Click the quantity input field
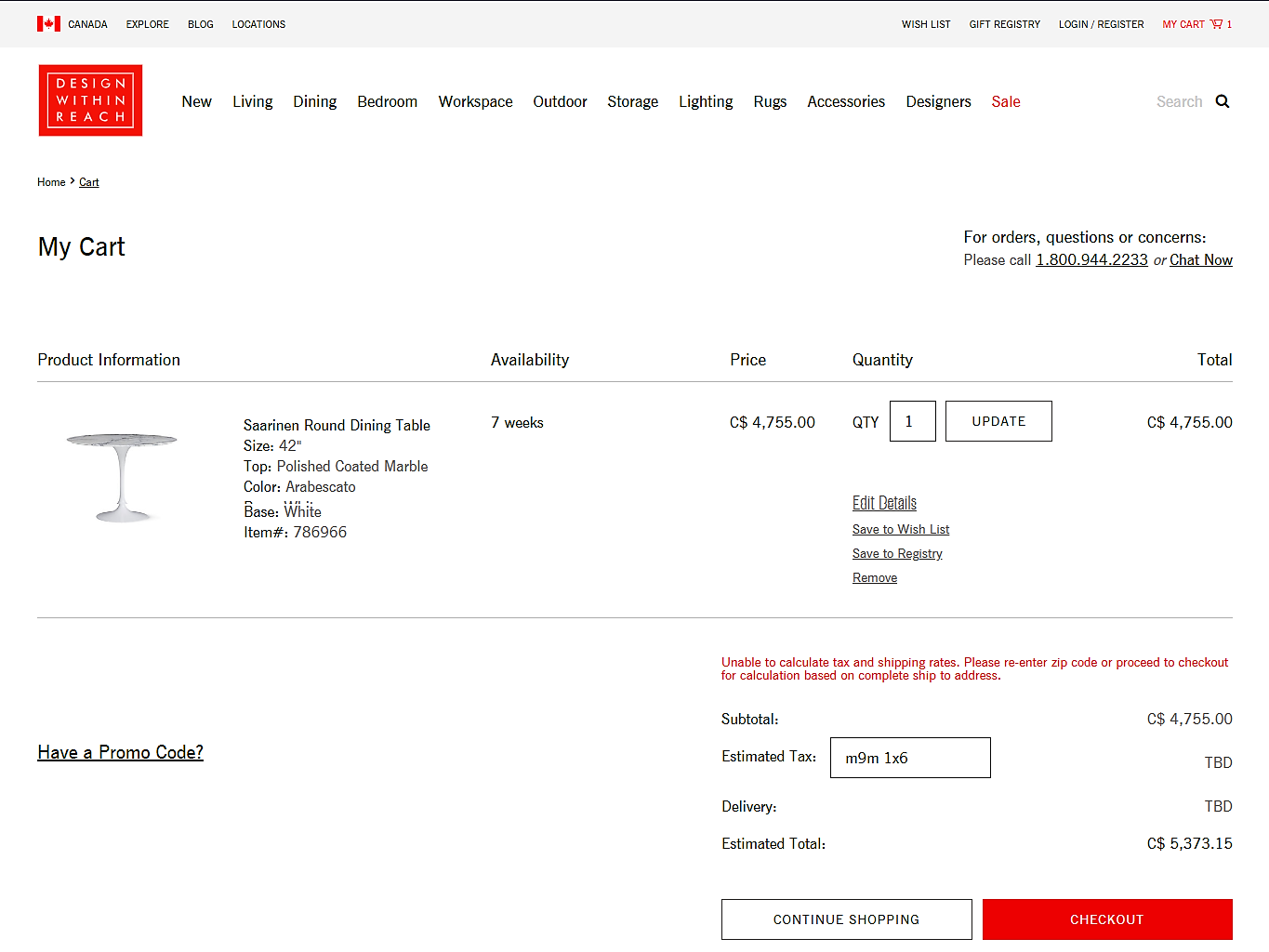The height and width of the screenshot is (952, 1269). click(912, 421)
